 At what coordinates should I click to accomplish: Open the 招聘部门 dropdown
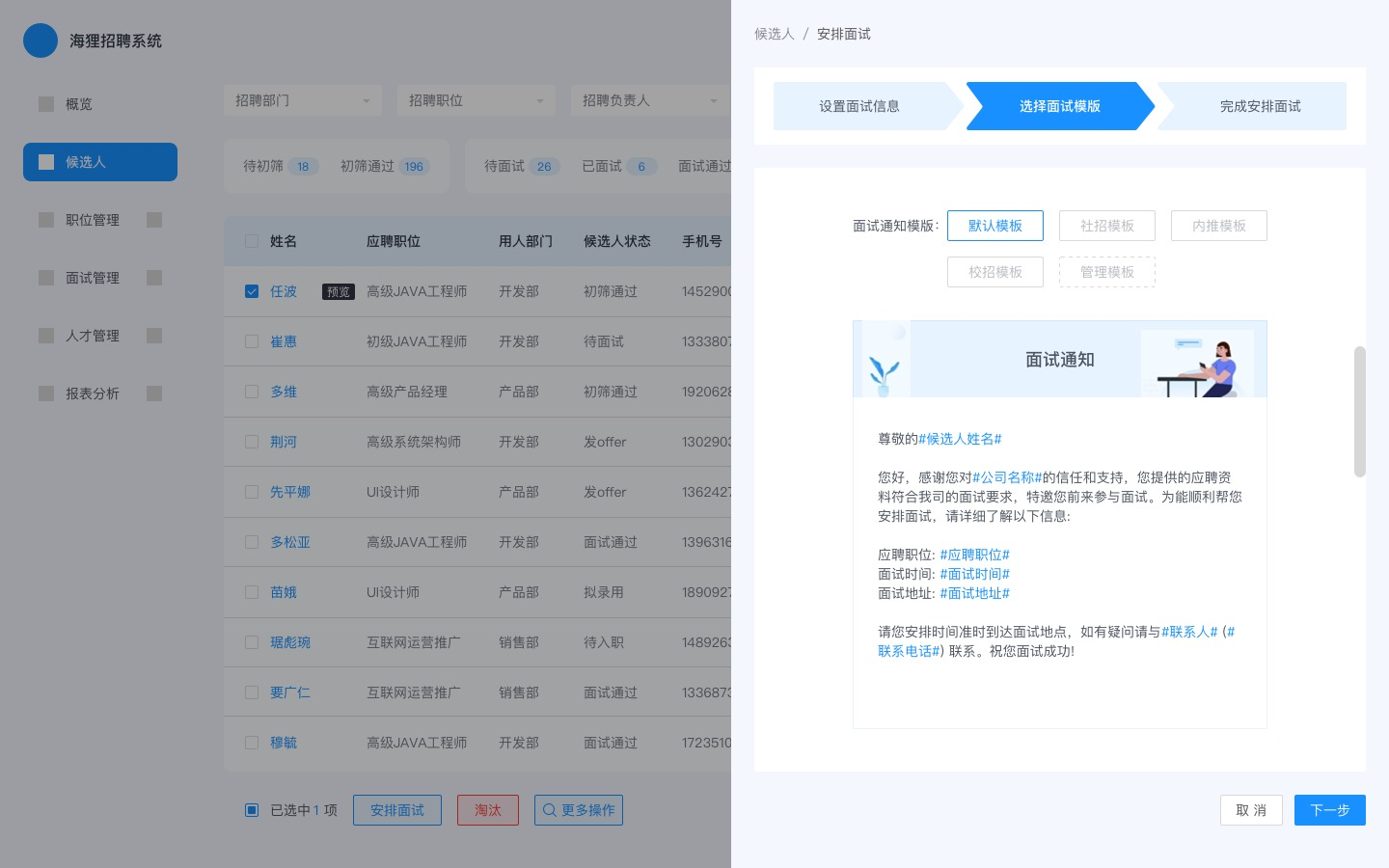tap(302, 100)
